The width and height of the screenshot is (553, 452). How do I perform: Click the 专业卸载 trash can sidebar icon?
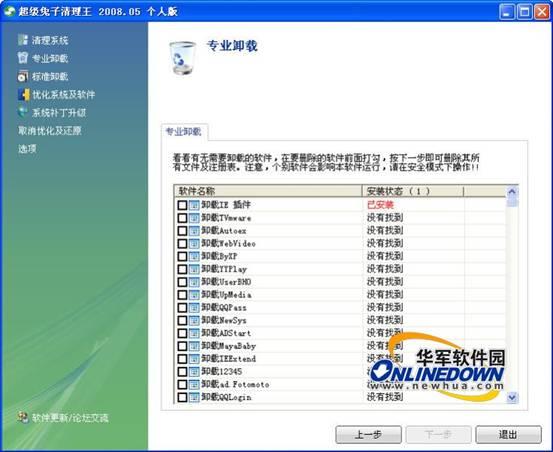(x=23, y=57)
